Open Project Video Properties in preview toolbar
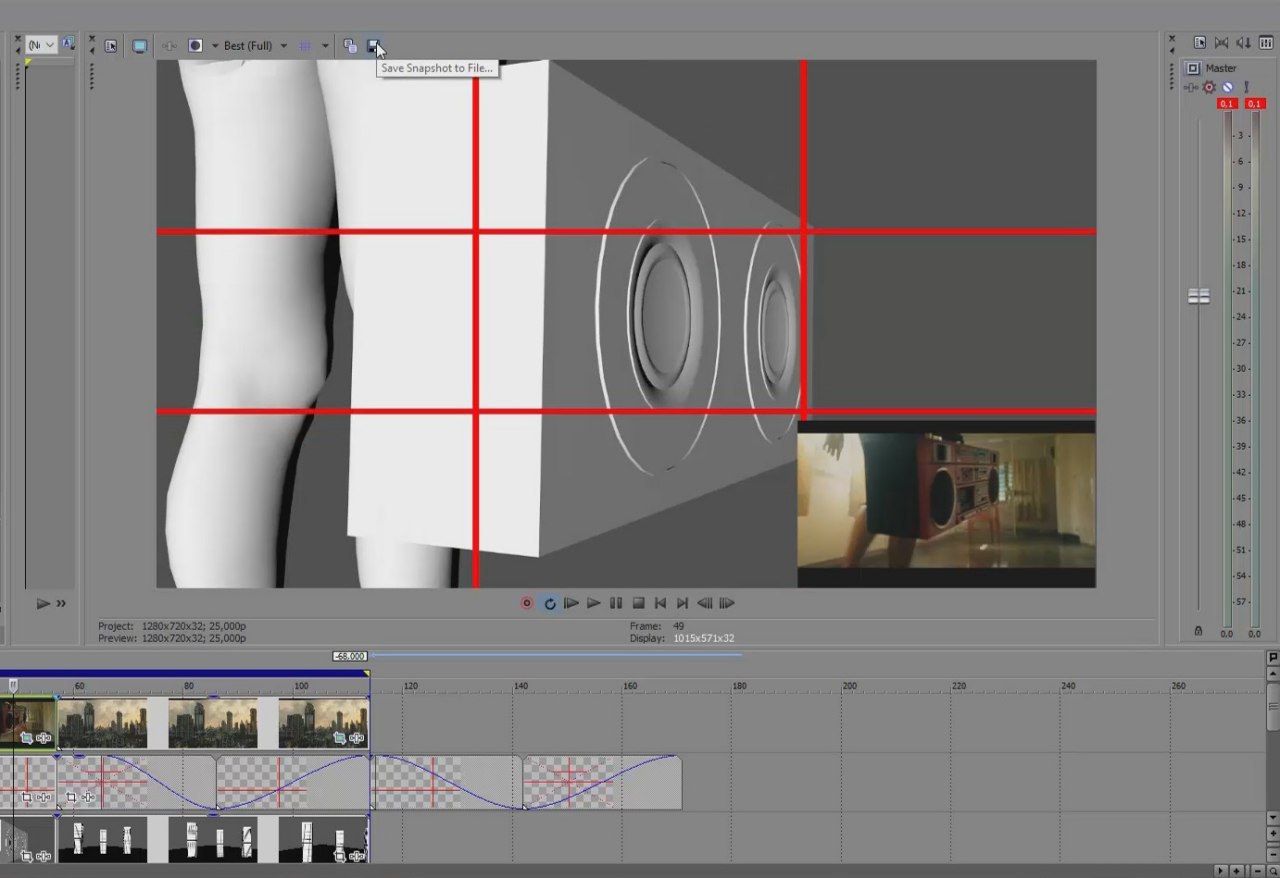The image size is (1280, 878). tap(111, 46)
